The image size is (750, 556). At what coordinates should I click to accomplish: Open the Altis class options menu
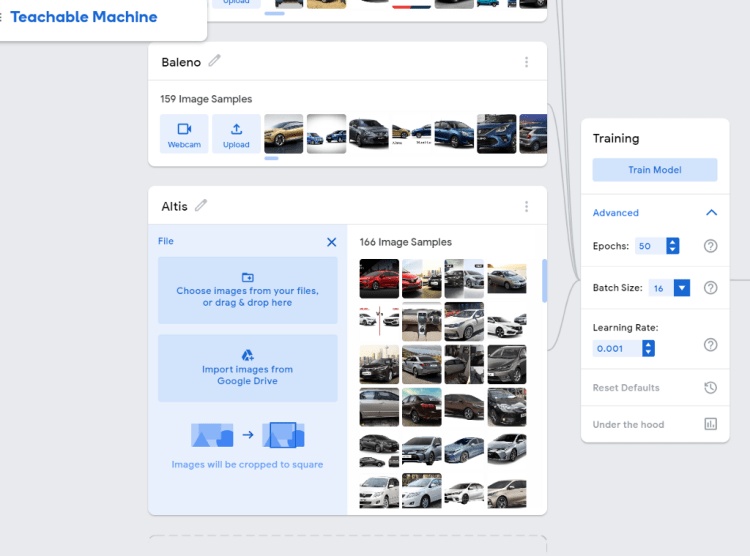[527, 206]
